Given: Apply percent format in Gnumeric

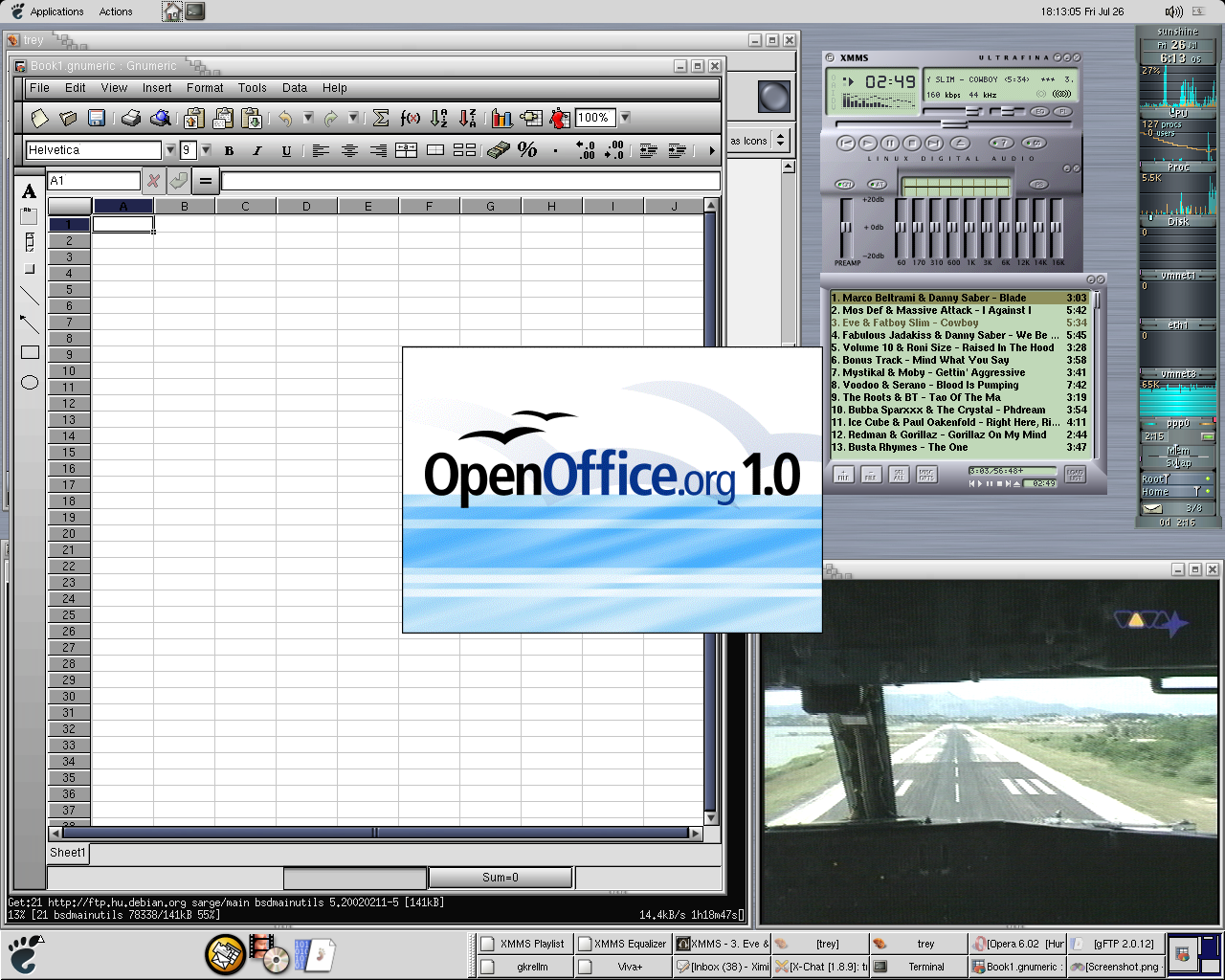Looking at the screenshot, I should coord(526,149).
